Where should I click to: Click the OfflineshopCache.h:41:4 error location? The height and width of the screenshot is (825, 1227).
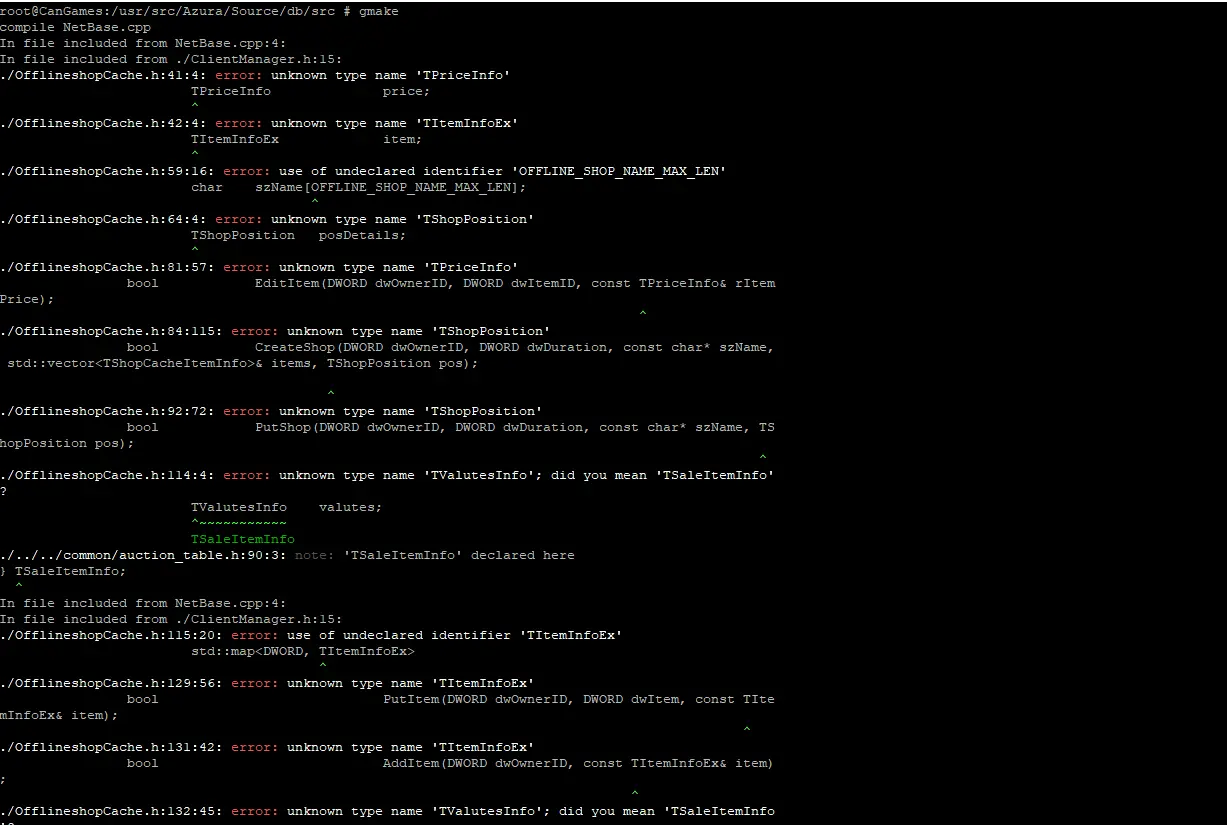[103, 75]
